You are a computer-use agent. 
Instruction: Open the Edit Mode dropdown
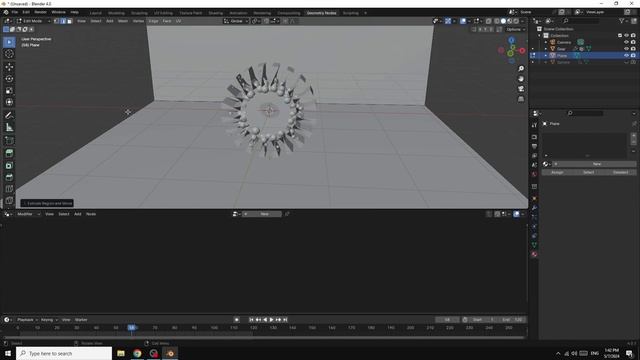pyautogui.click(x=33, y=21)
